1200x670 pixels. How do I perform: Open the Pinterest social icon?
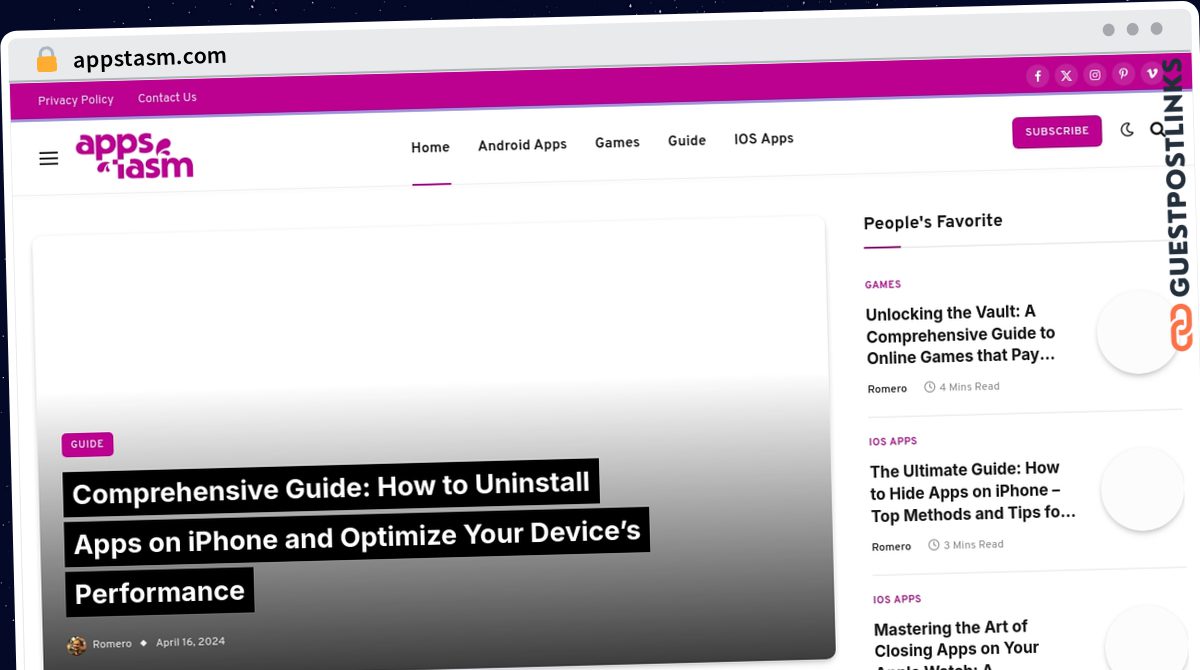pyautogui.click(x=1124, y=74)
